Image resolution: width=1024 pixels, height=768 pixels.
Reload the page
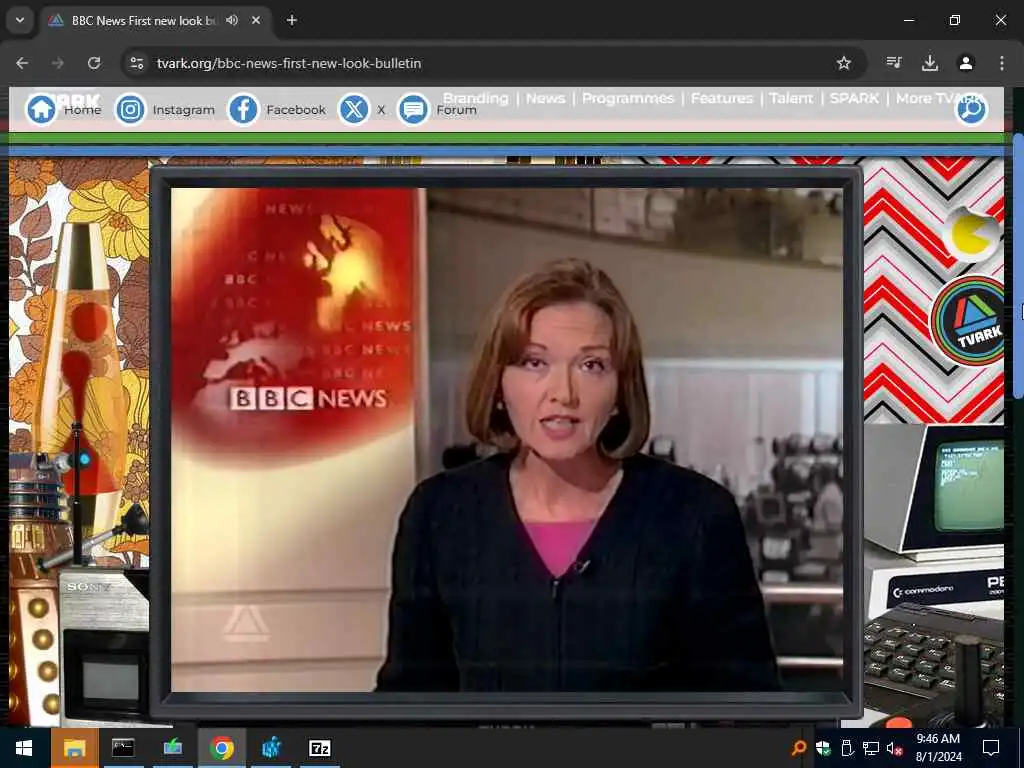coord(94,63)
